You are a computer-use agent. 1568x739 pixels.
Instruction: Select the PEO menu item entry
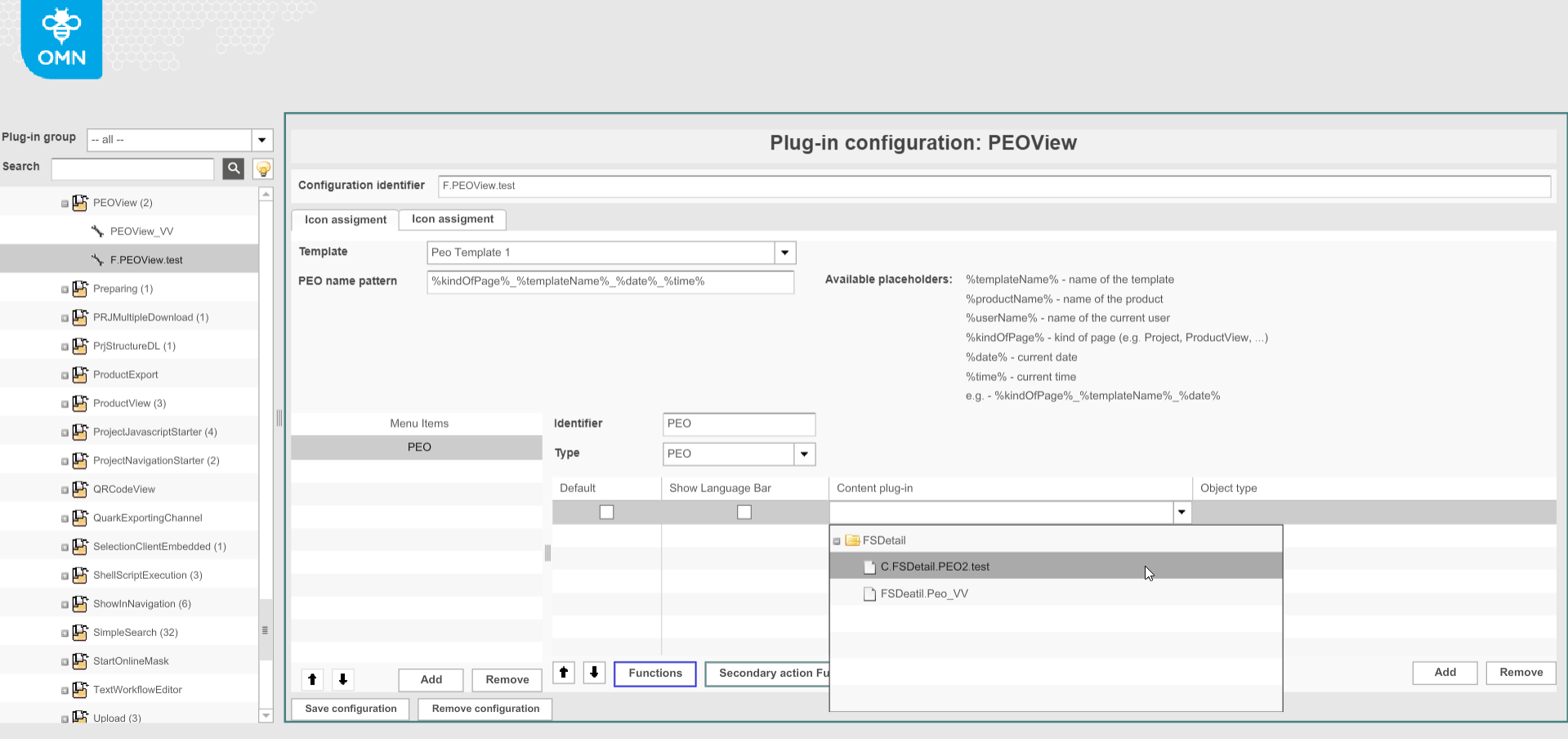[418, 446]
